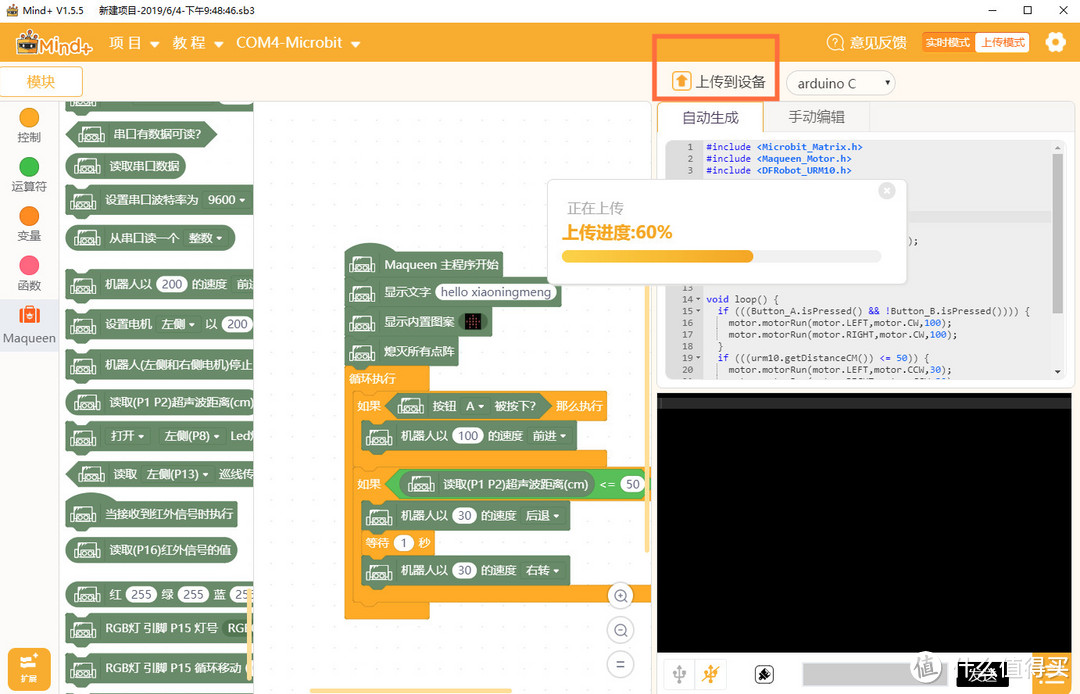Edit the distance threshold 50 value

632,484
